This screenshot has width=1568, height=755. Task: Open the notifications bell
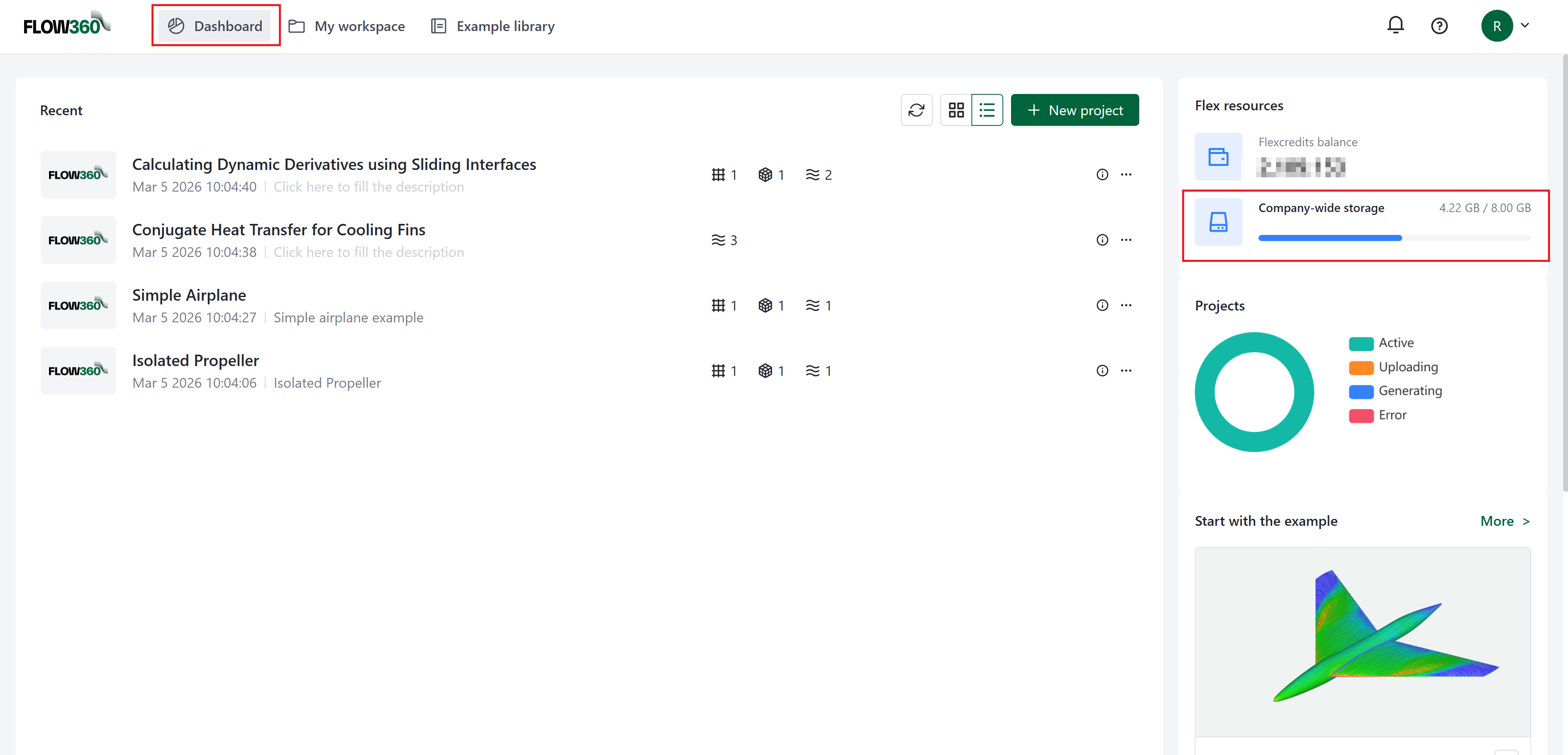(1395, 25)
